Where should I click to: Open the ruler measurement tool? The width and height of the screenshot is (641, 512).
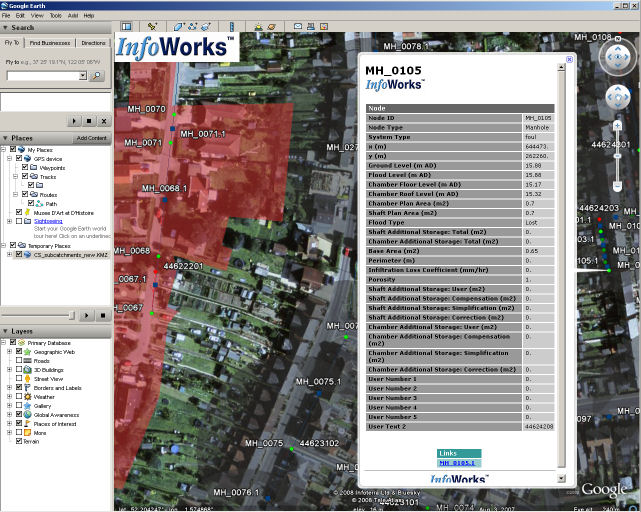click(231, 27)
